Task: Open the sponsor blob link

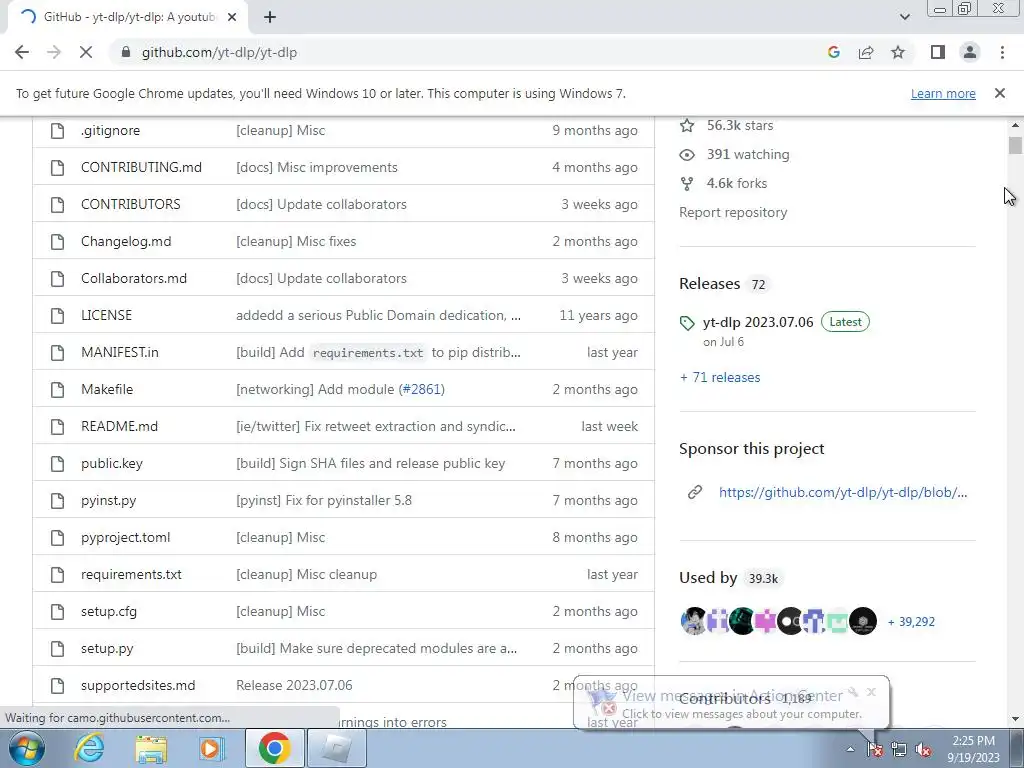Action: pyautogui.click(x=842, y=492)
